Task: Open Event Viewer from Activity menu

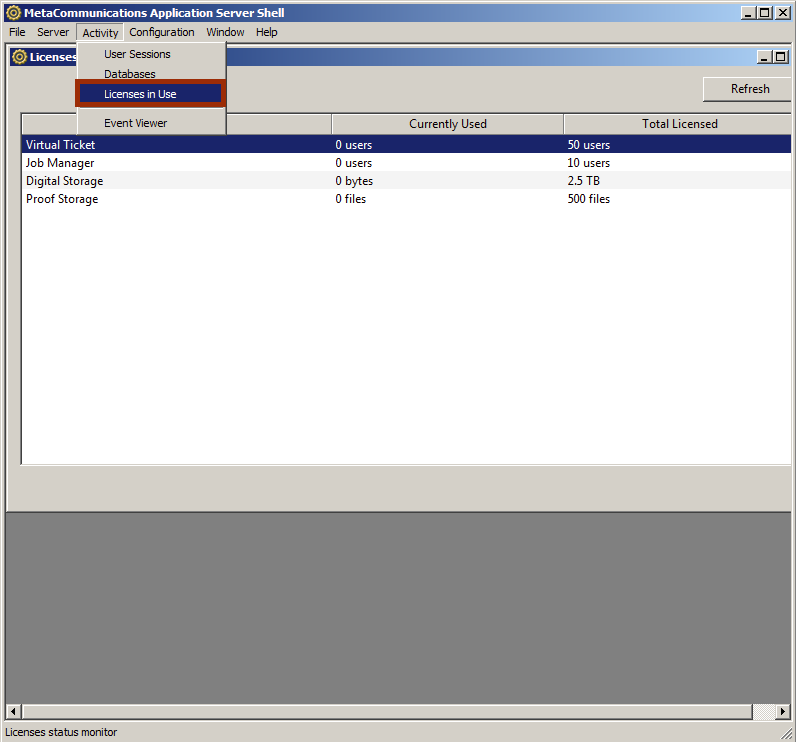Action: [x=151, y=123]
